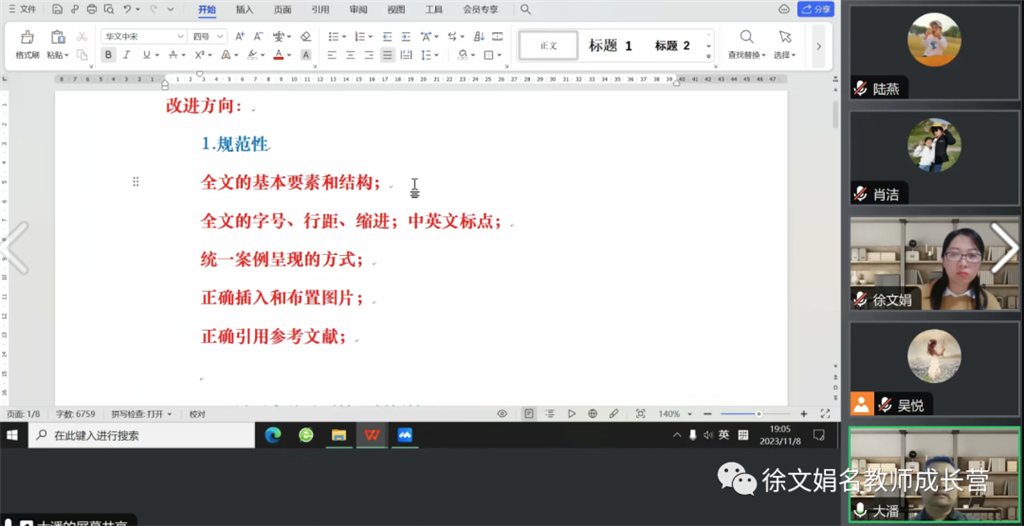This screenshot has height=526, width=1024.
Task: Decrease paragraph indent
Action: [387, 37]
